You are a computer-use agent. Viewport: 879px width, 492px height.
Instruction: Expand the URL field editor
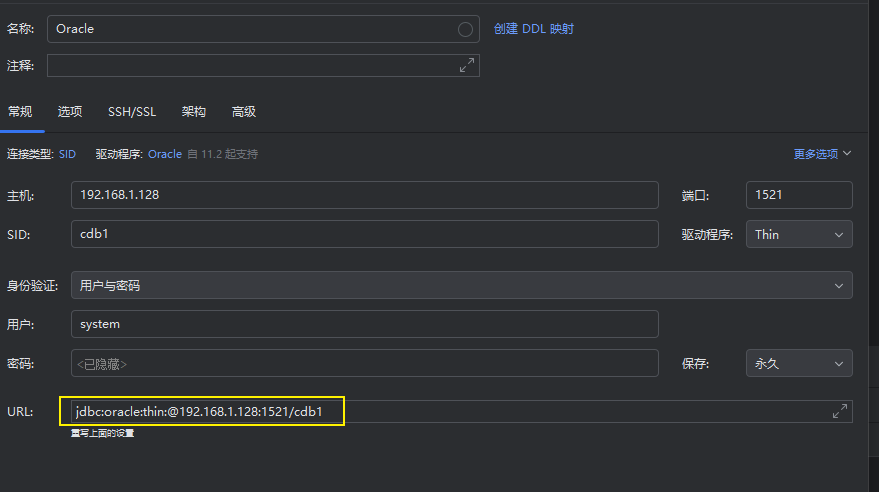[840, 411]
